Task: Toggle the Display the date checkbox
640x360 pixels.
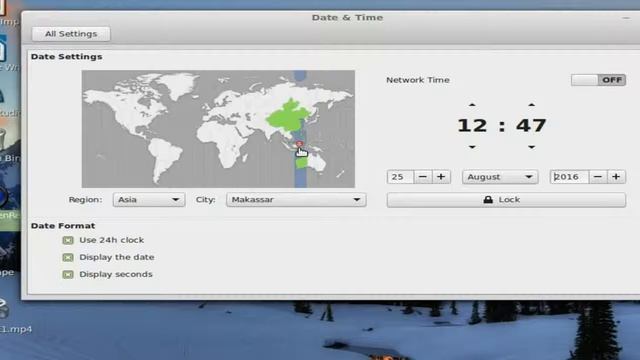Action: 68,257
